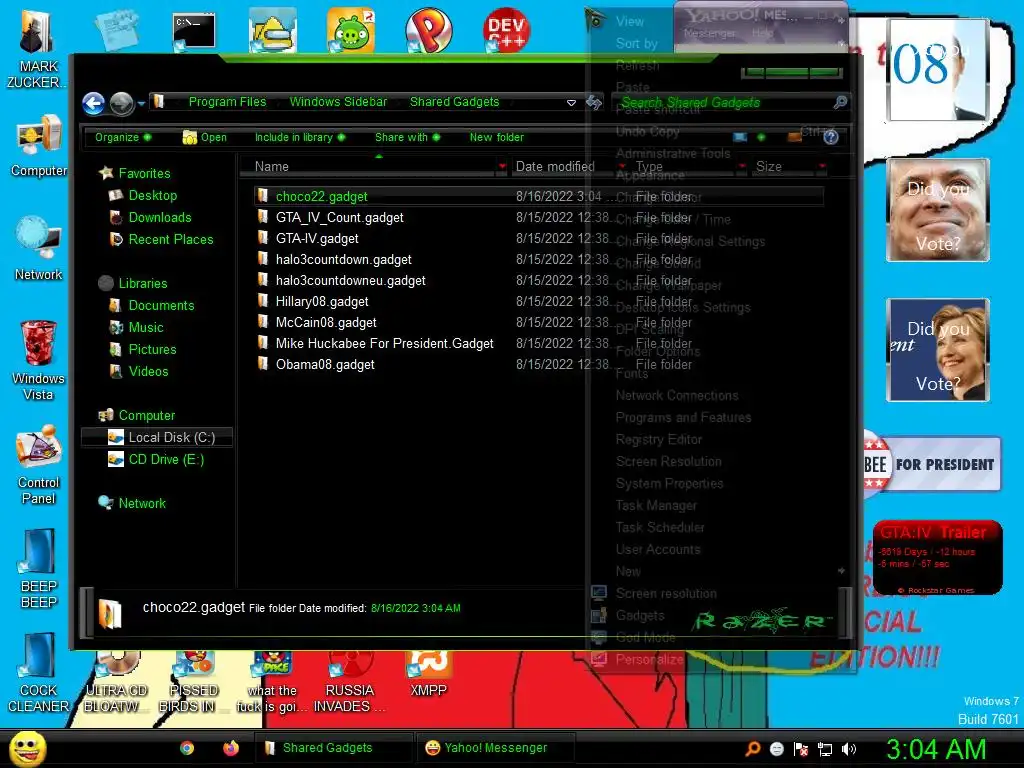The height and width of the screenshot is (768, 1024).
Task: Open the Windows Vista recycle bin icon
Action: (38, 359)
